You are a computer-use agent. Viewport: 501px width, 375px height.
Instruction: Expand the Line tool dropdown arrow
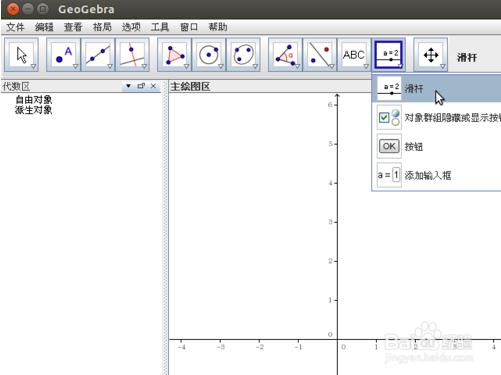tap(110, 66)
